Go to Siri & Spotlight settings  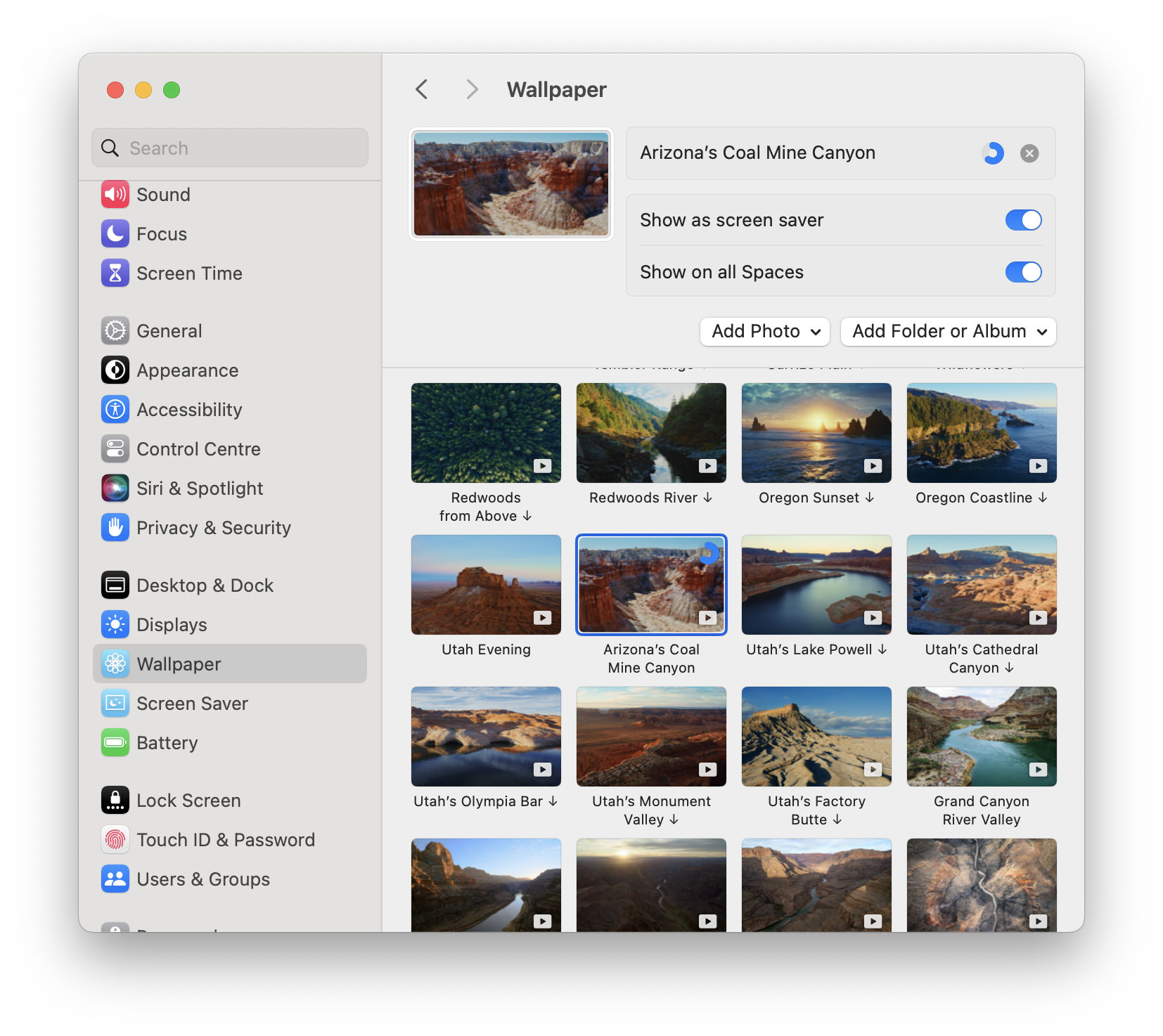(x=230, y=488)
